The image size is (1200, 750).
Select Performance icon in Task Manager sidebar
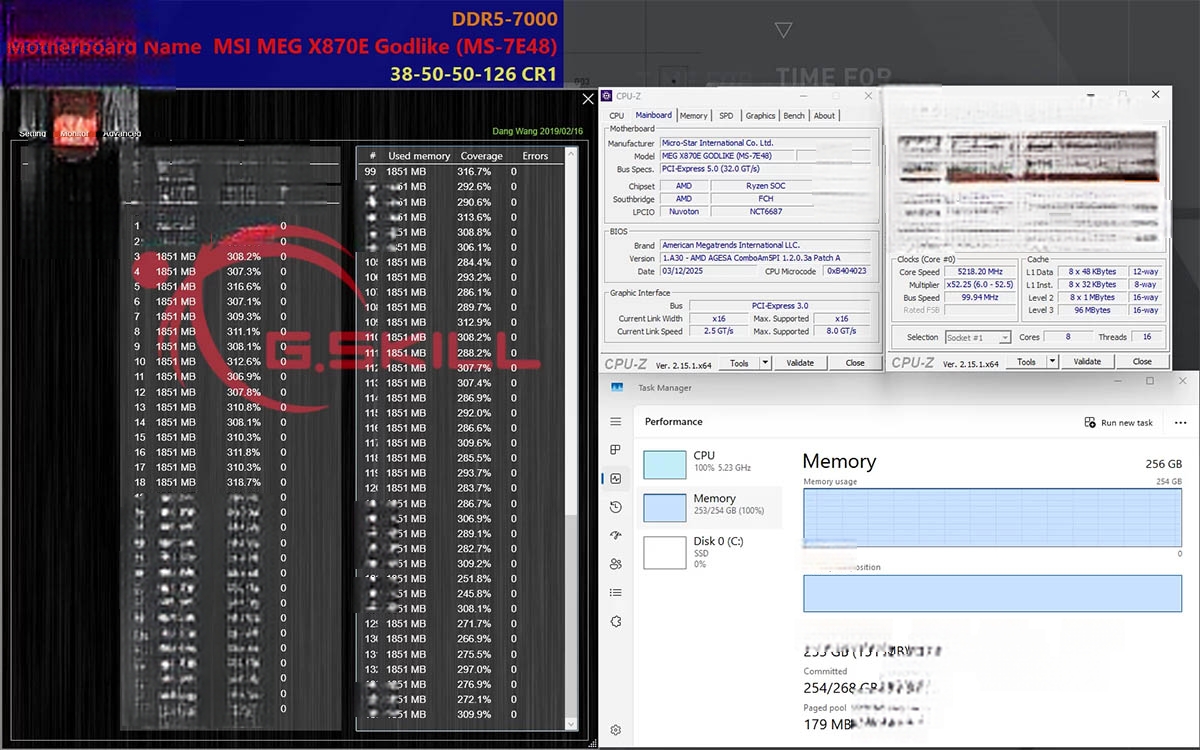pyautogui.click(x=616, y=479)
